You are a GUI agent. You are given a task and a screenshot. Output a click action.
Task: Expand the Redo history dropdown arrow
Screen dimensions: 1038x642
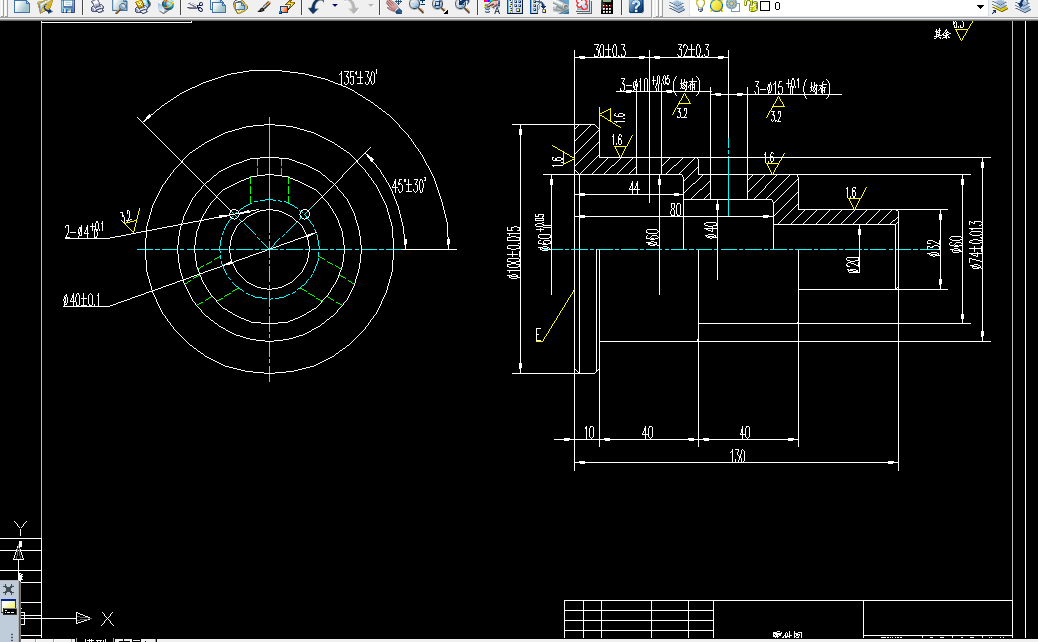pos(371,7)
